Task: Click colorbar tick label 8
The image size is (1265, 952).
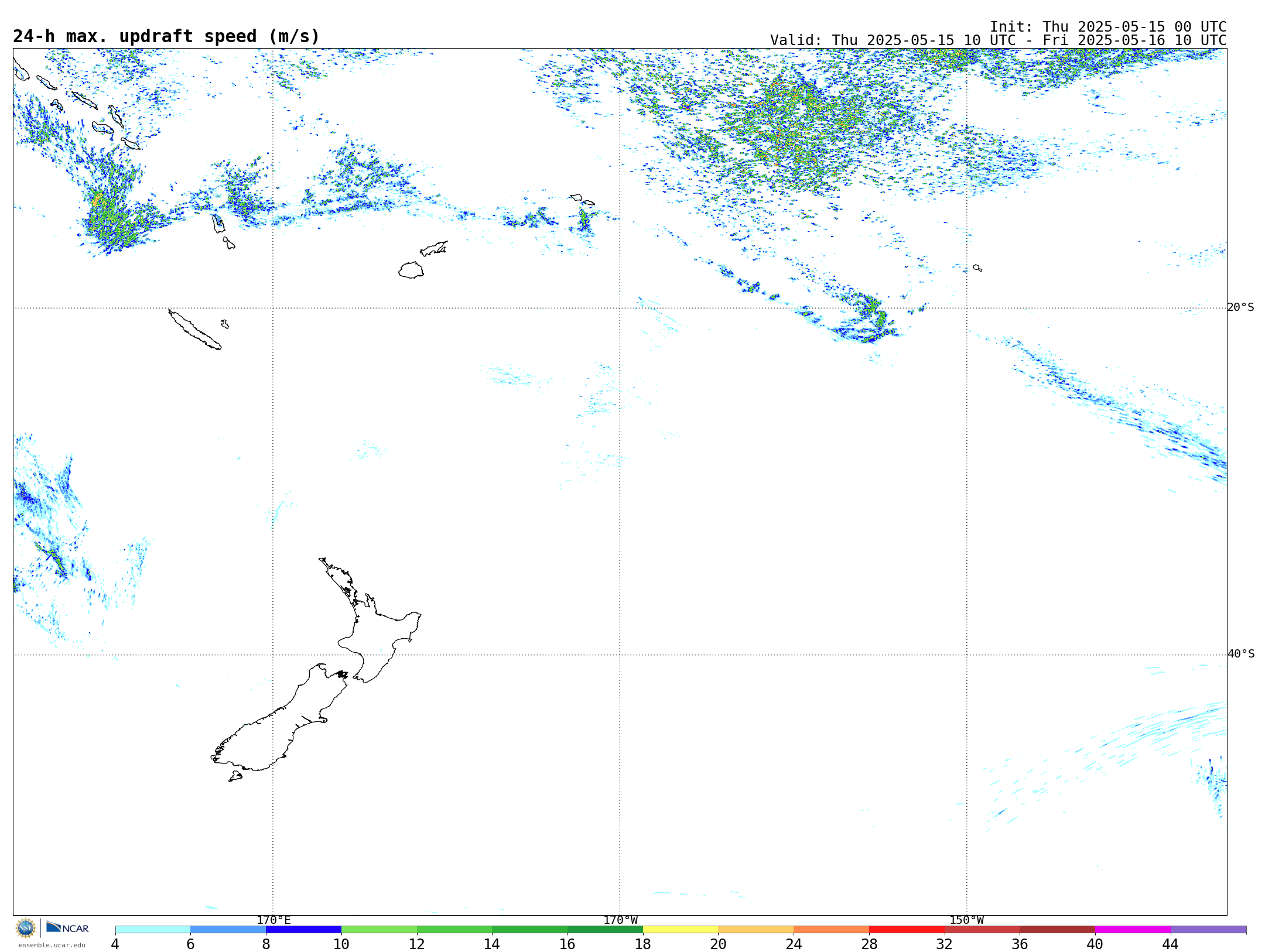Action: [x=266, y=944]
